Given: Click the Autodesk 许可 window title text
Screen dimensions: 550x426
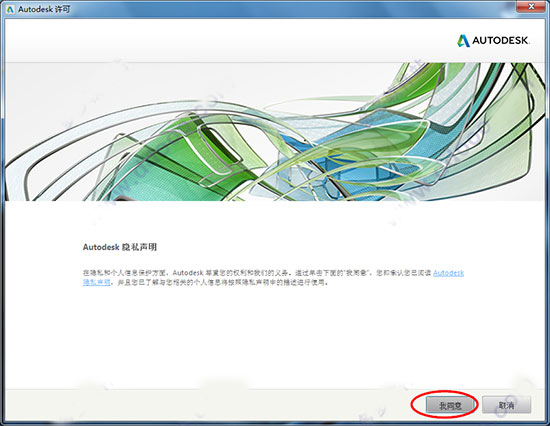Looking at the screenshot, I should 44,9.
